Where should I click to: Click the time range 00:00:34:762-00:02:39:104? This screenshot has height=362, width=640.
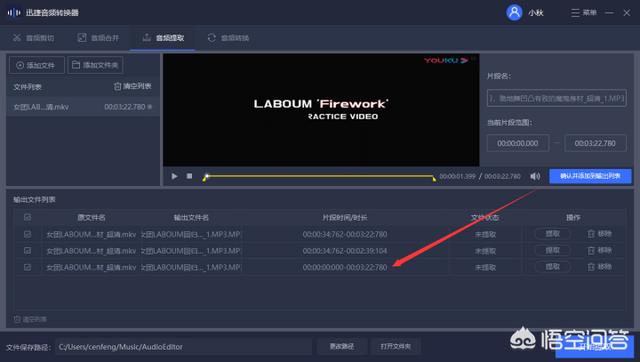(x=345, y=251)
